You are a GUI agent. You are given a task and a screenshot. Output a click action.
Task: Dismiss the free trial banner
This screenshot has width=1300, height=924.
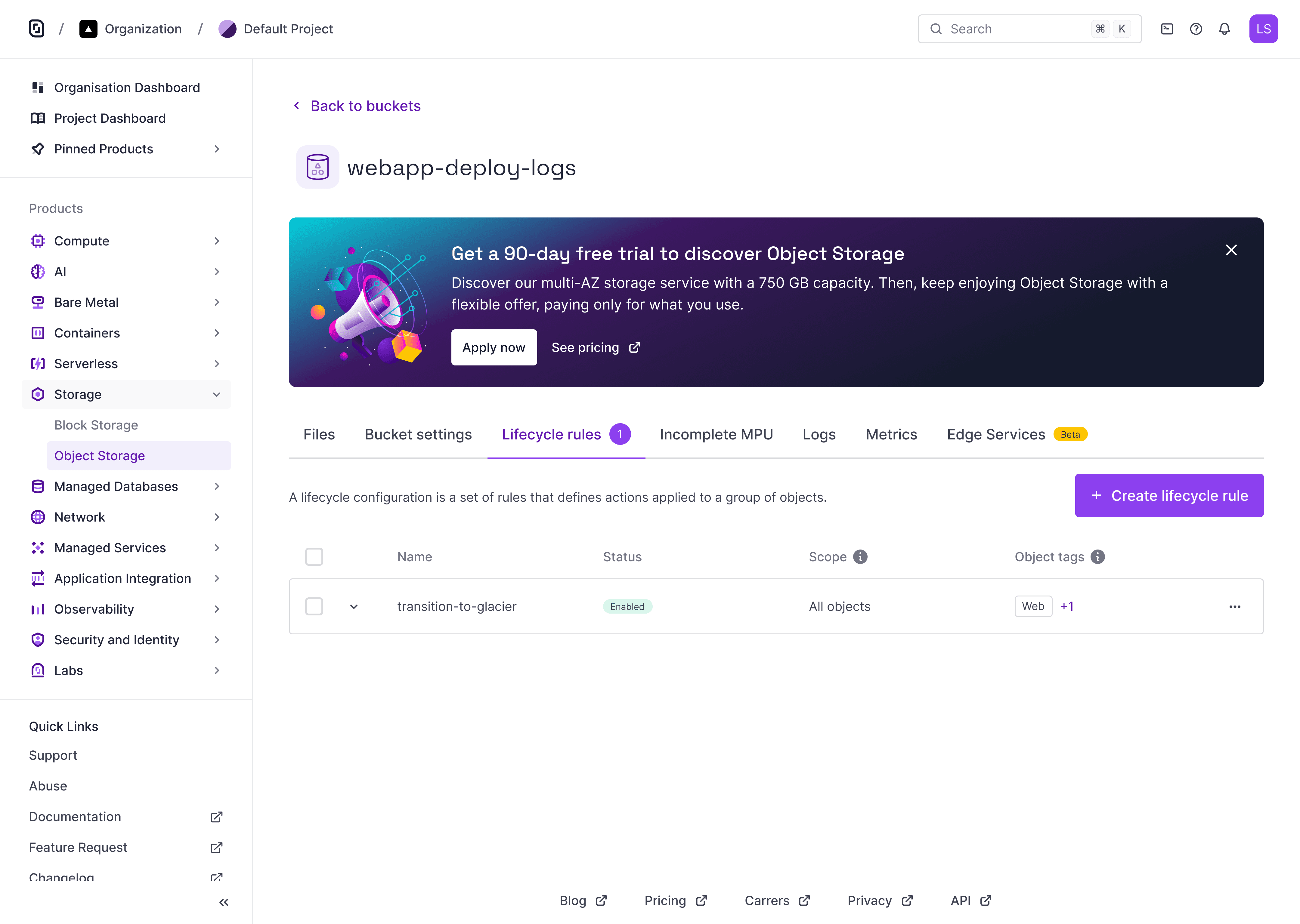click(1231, 250)
